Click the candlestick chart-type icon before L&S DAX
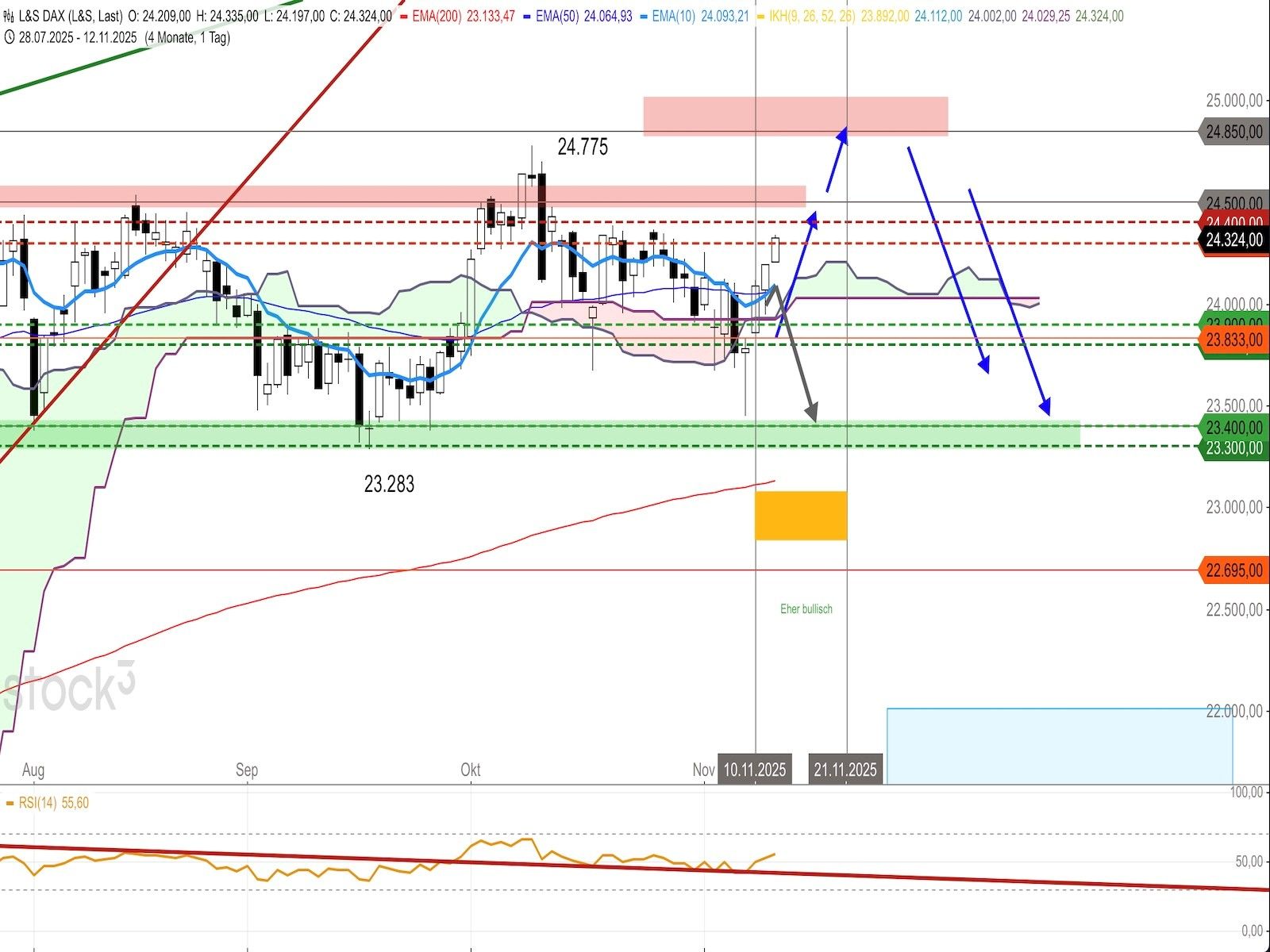This screenshot has width=1270, height=952. pos(8,16)
